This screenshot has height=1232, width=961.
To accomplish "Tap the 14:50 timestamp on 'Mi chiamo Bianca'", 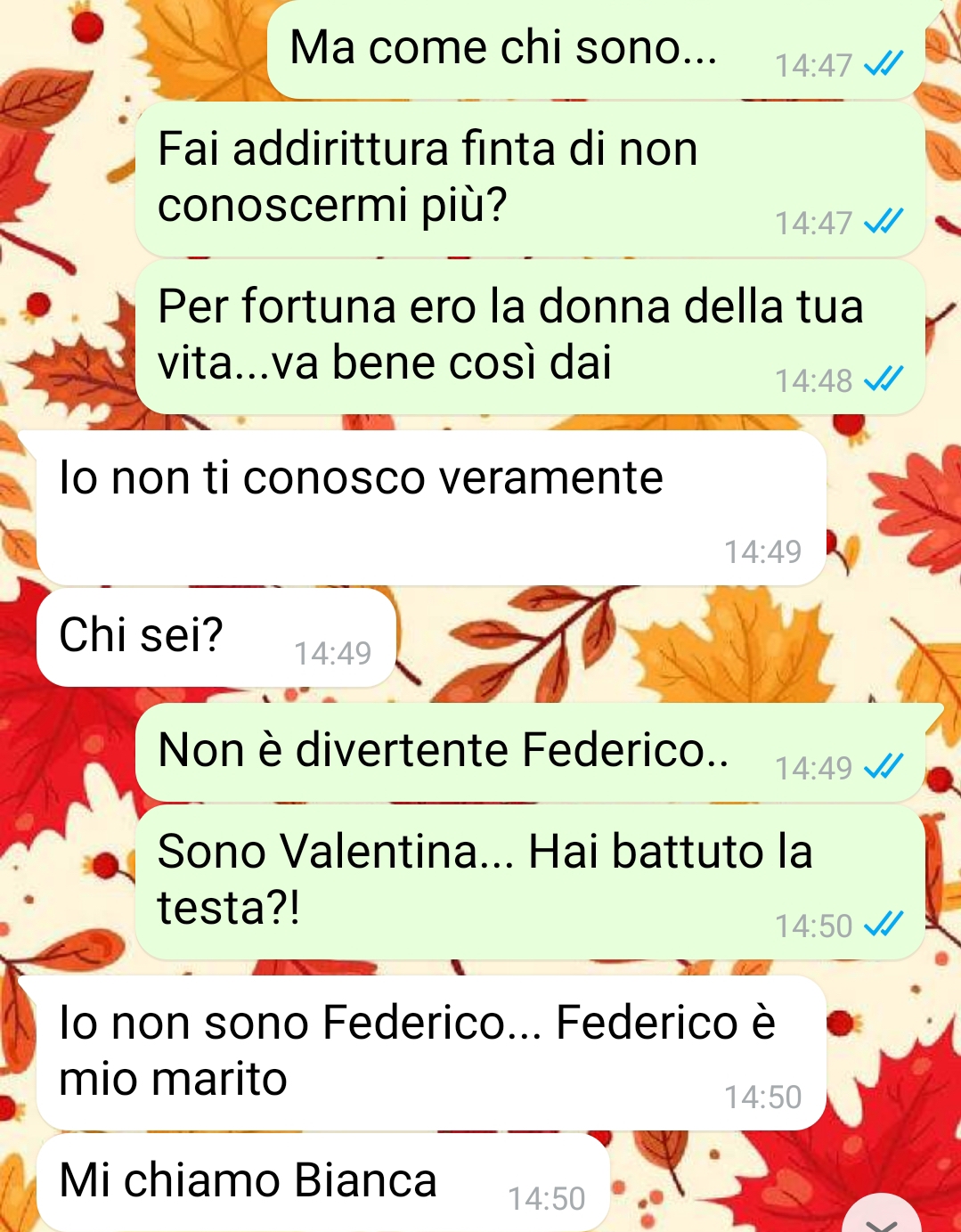I will (x=546, y=1199).
